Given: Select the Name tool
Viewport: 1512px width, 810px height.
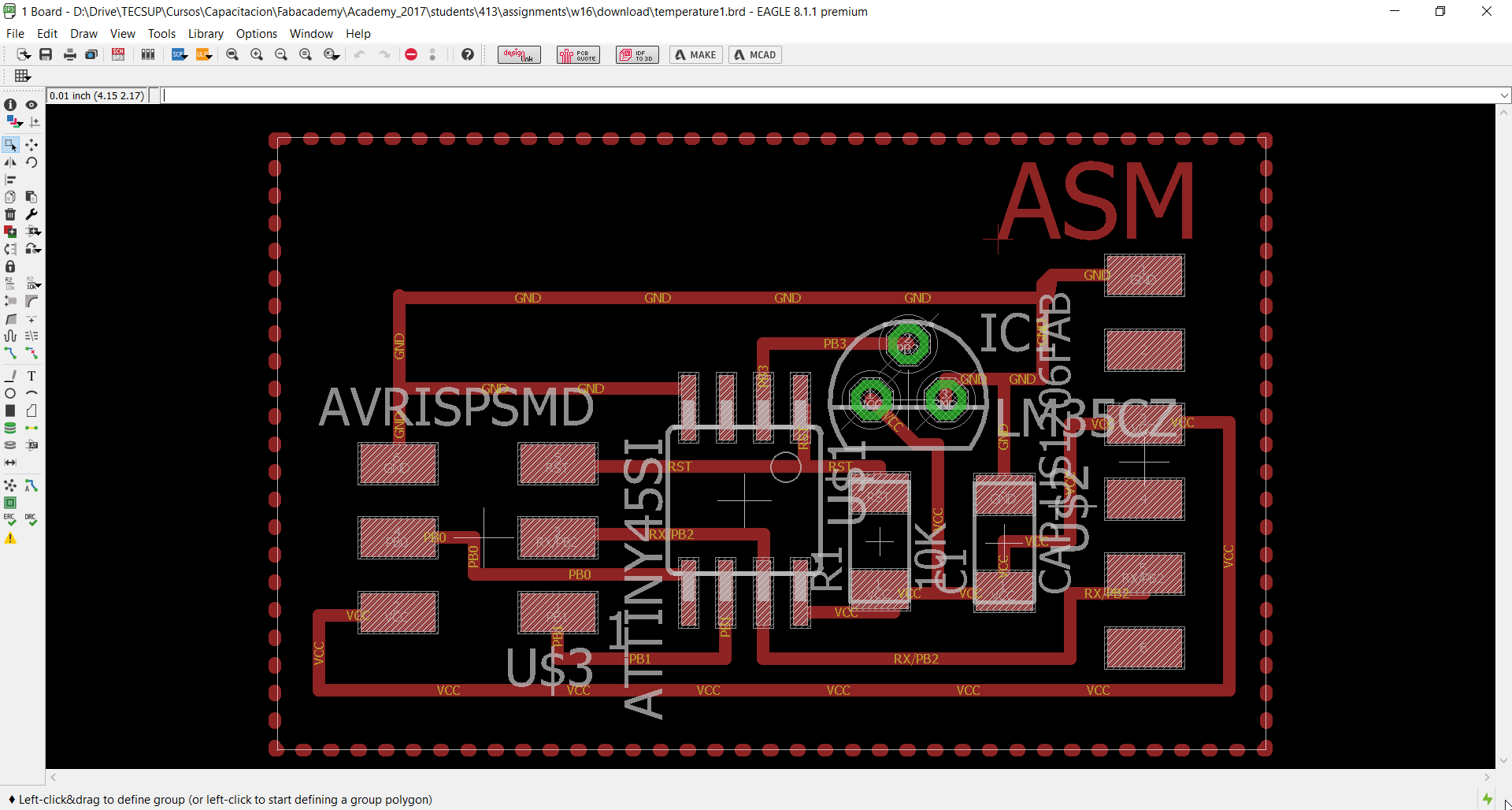Looking at the screenshot, I should pyautogui.click(x=10, y=284).
